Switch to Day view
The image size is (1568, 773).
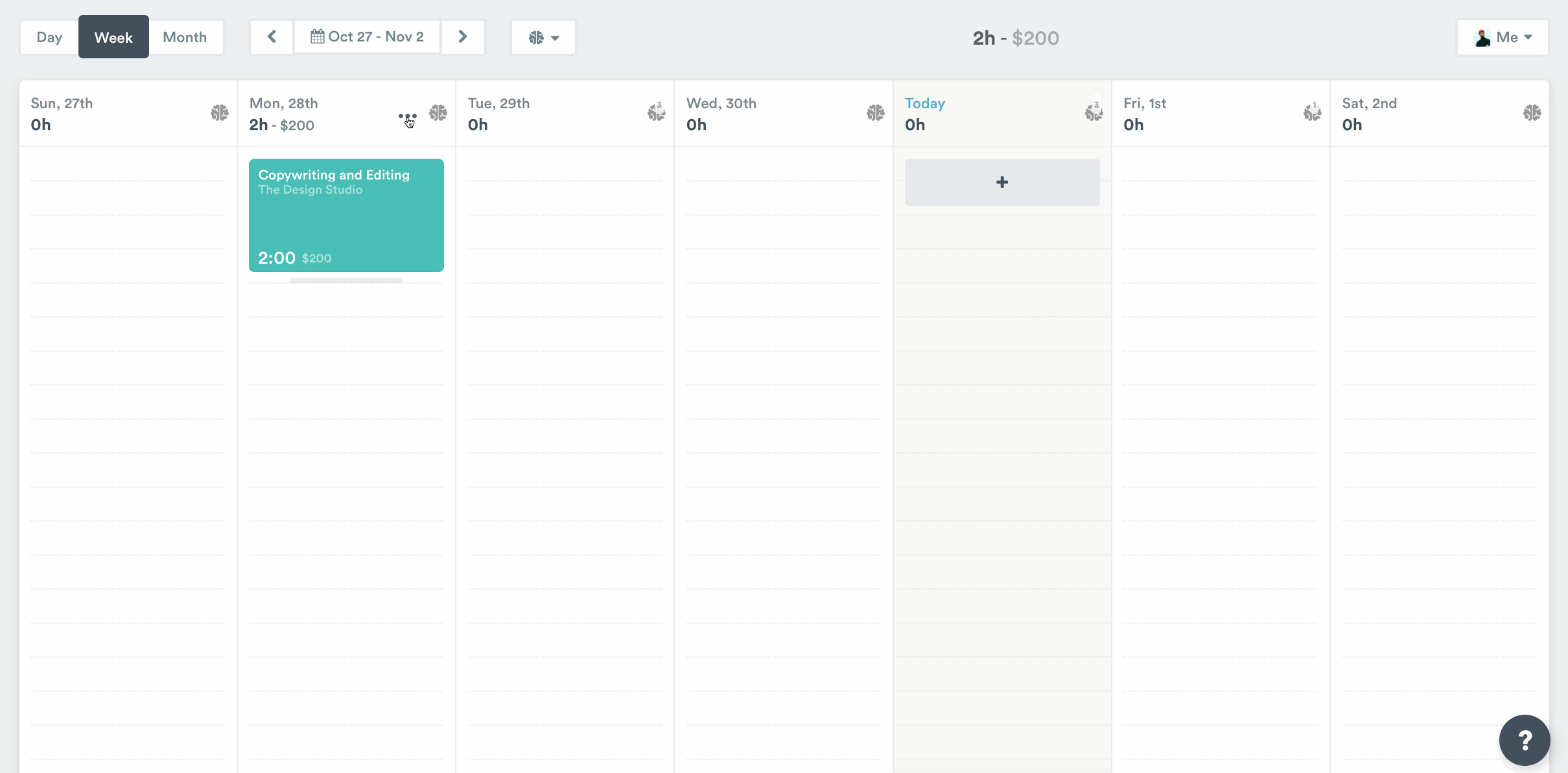click(49, 37)
